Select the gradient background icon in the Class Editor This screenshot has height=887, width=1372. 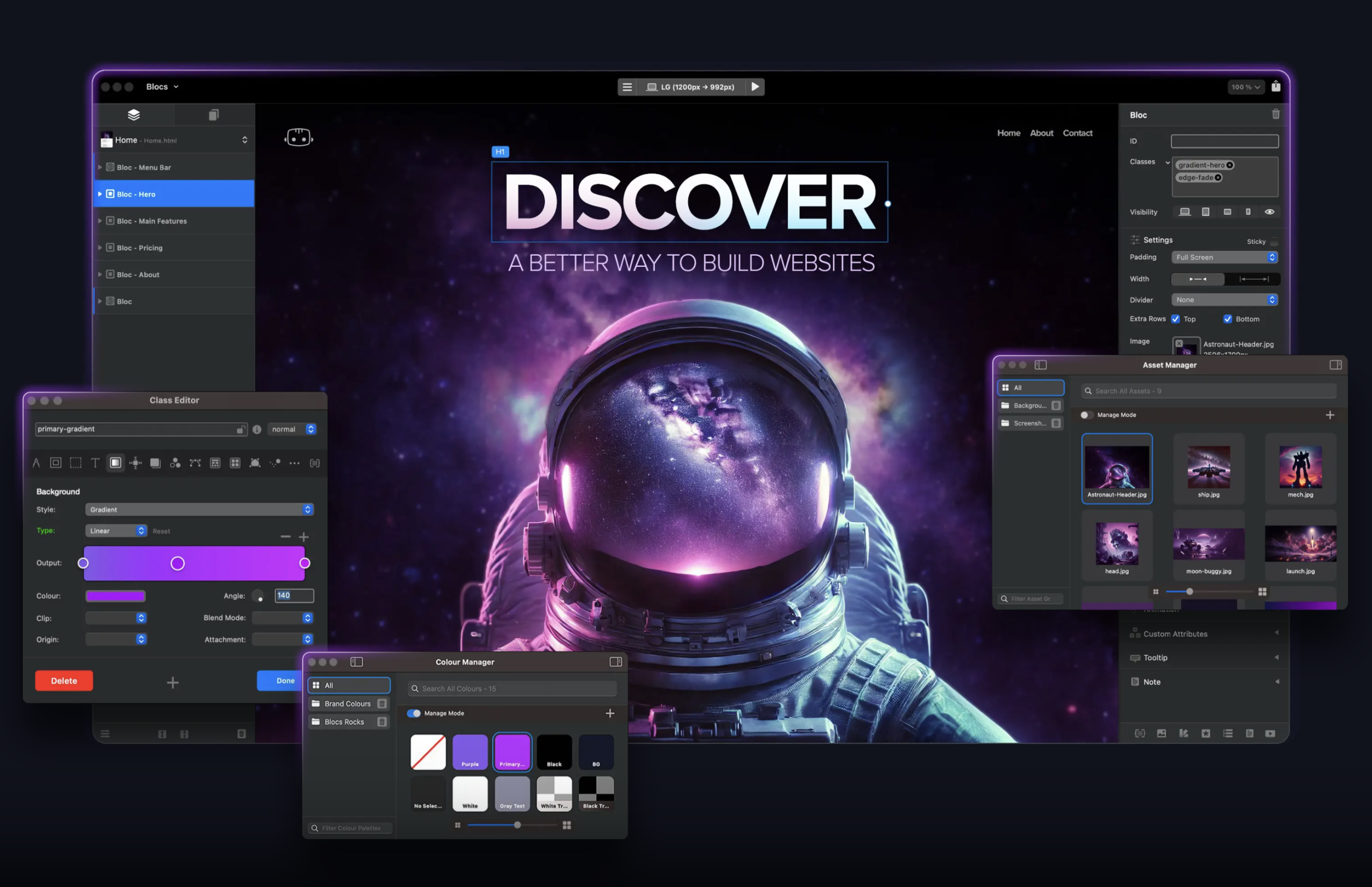pyautogui.click(x=115, y=463)
